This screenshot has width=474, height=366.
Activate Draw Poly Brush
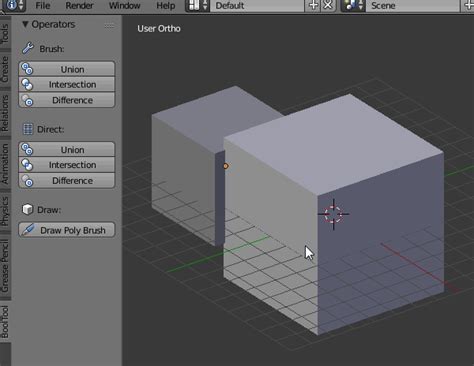pyautogui.click(x=67, y=230)
